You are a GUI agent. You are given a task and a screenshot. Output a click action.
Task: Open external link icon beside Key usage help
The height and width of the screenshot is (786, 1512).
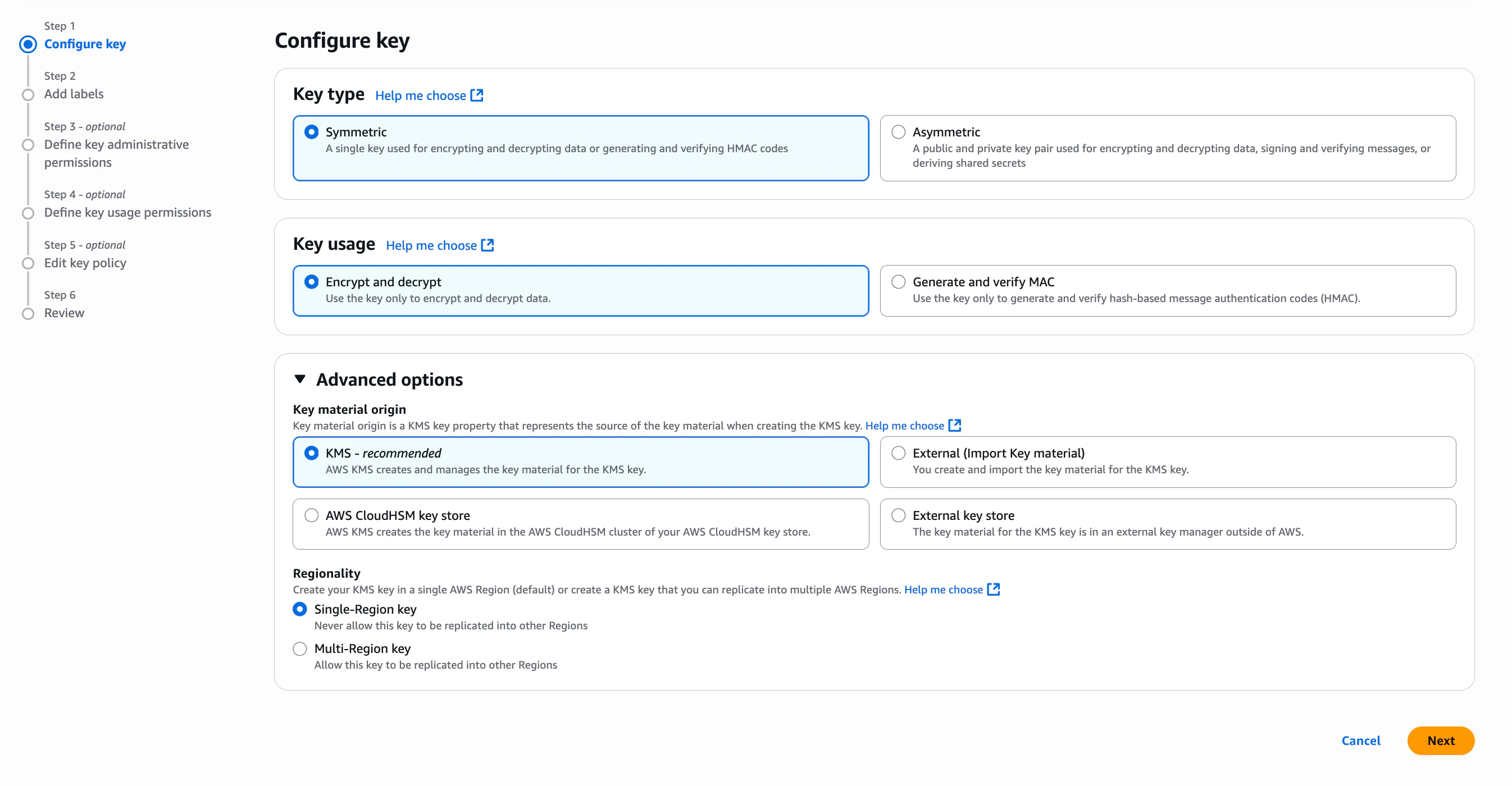(x=487, y=245)
